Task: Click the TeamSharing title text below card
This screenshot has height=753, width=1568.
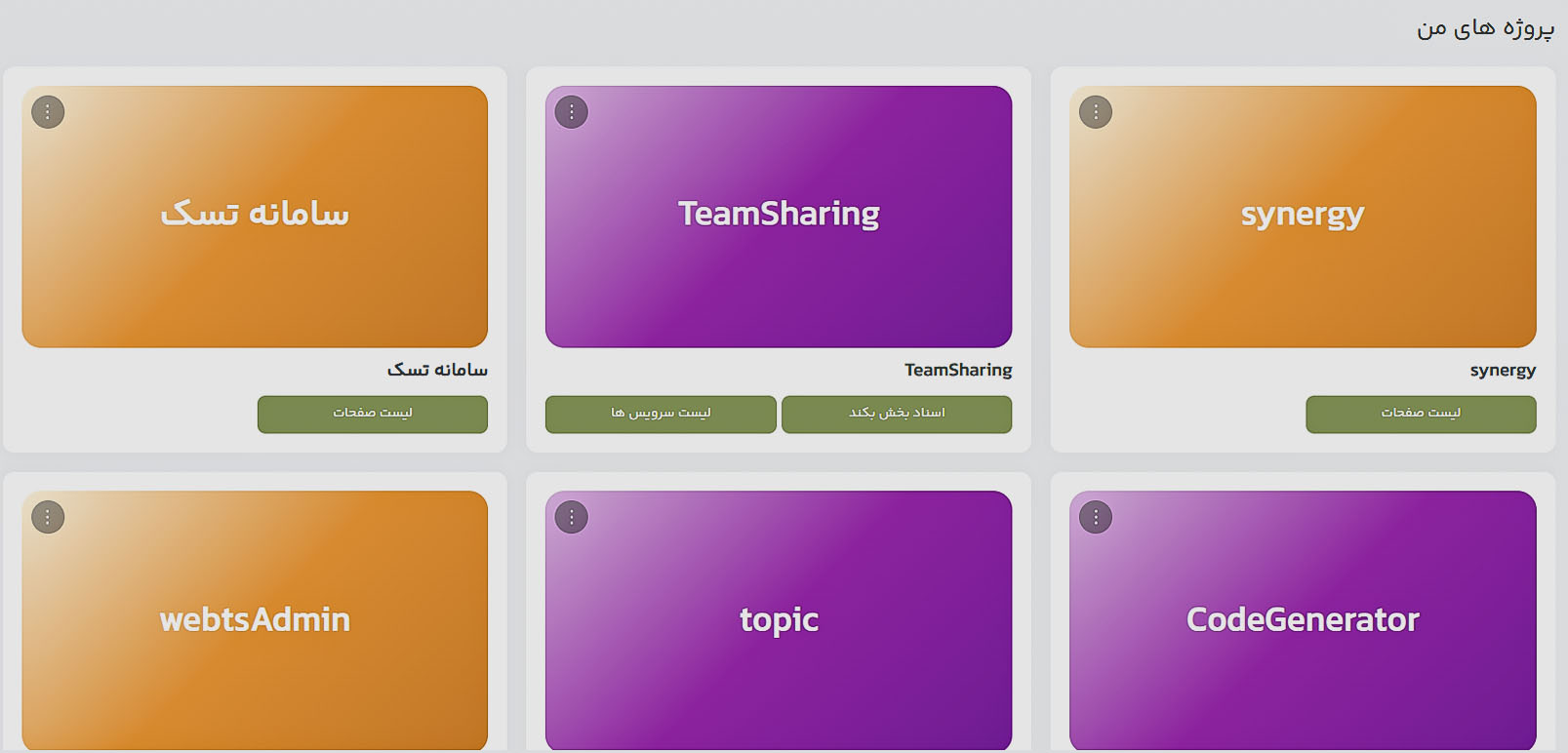Action: (958, 370)
